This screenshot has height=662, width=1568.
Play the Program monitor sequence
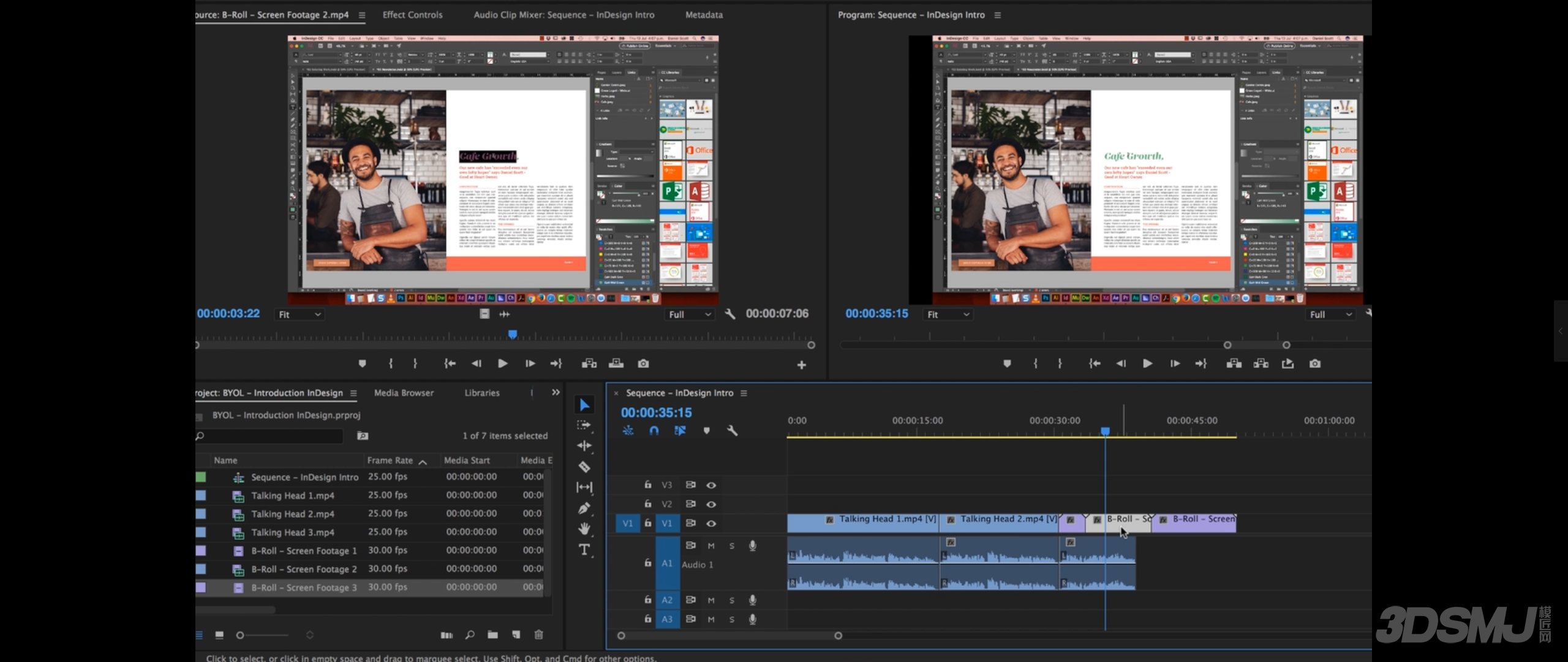click(1147, 363)
